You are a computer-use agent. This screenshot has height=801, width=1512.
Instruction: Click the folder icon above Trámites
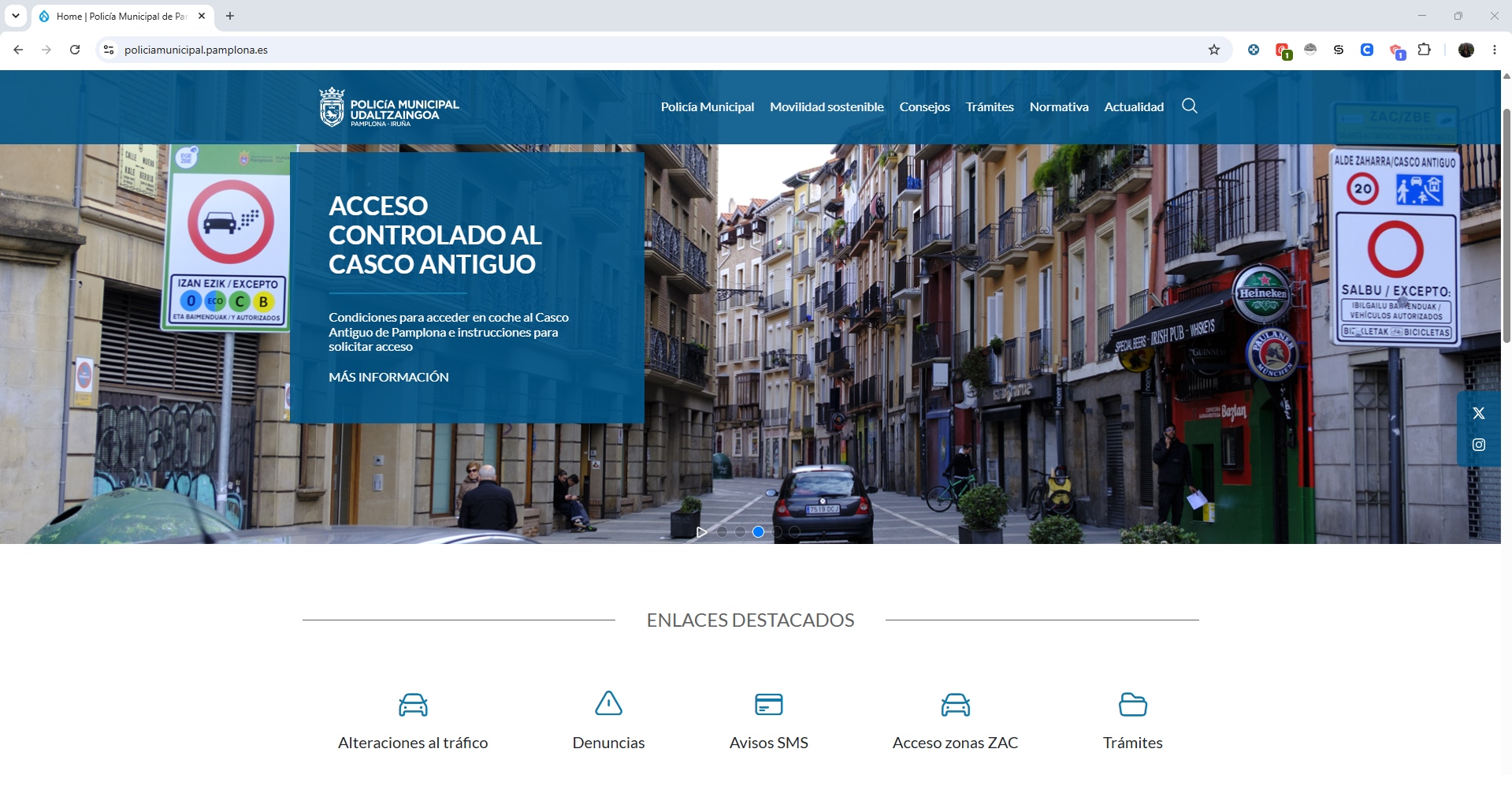pyautogui.click(x=1132, y=704)
